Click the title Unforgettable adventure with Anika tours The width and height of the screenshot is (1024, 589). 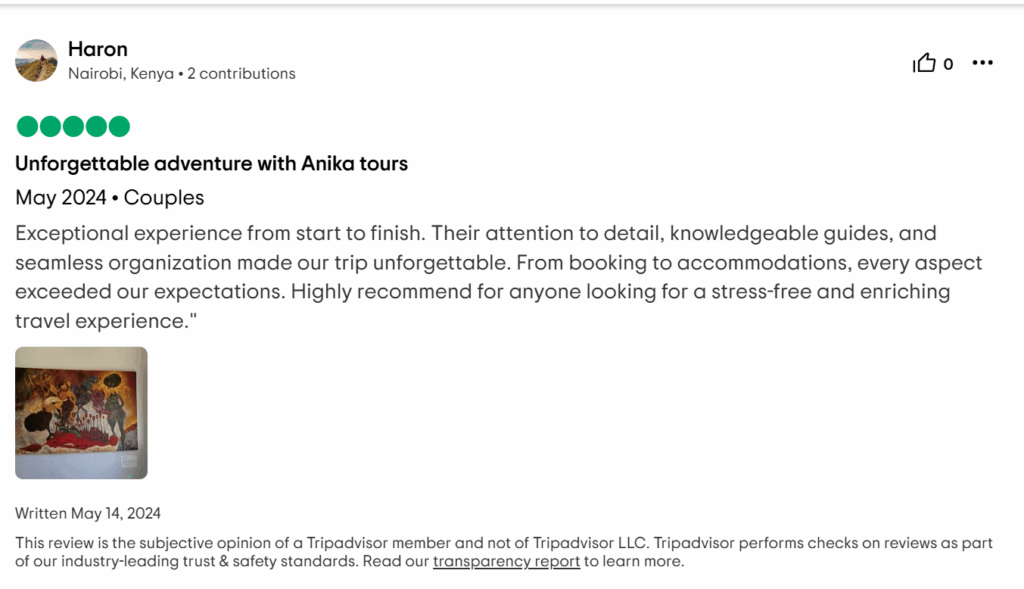point(212,163)
